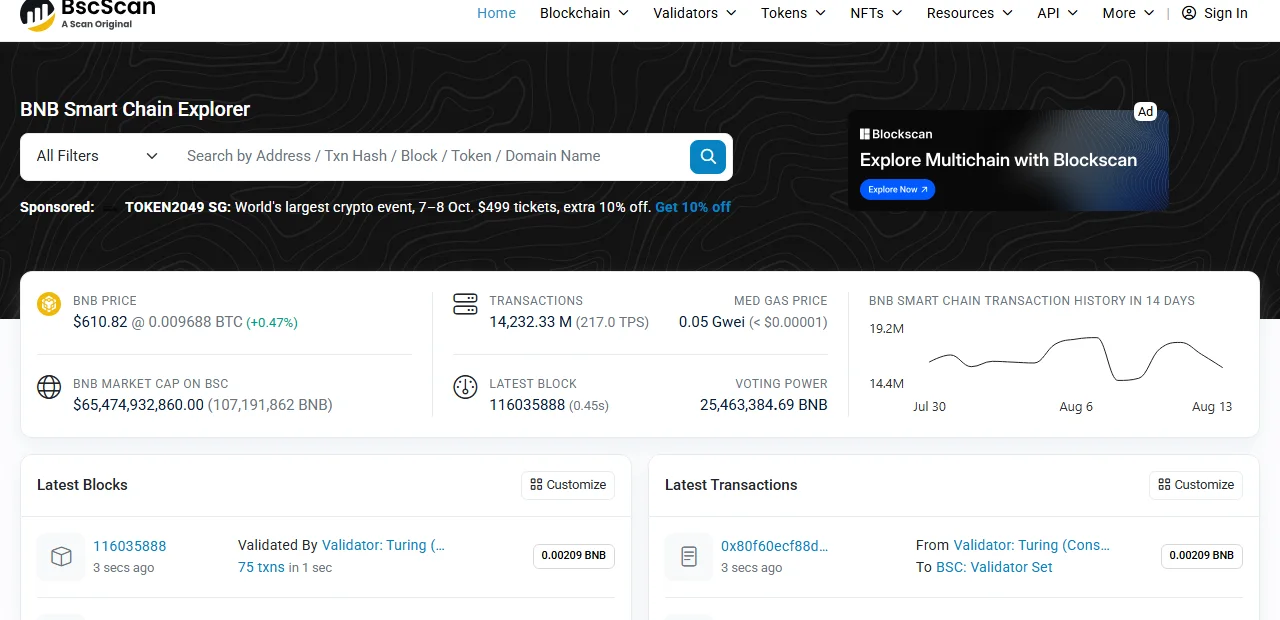Go to the Home page
This screenshot has width=1280, height=620.
click(497, 13)
